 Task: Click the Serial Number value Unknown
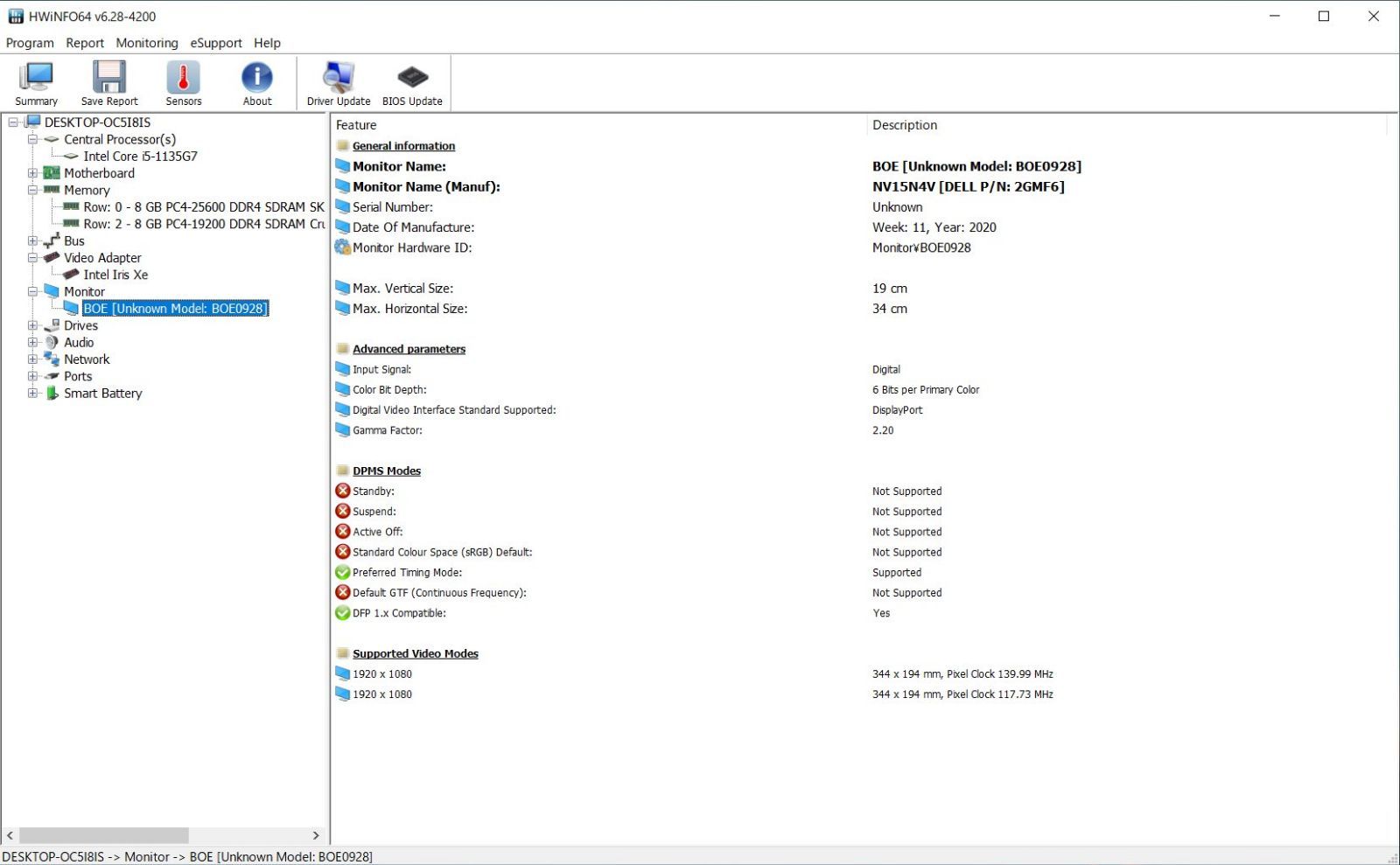(897, 207)
